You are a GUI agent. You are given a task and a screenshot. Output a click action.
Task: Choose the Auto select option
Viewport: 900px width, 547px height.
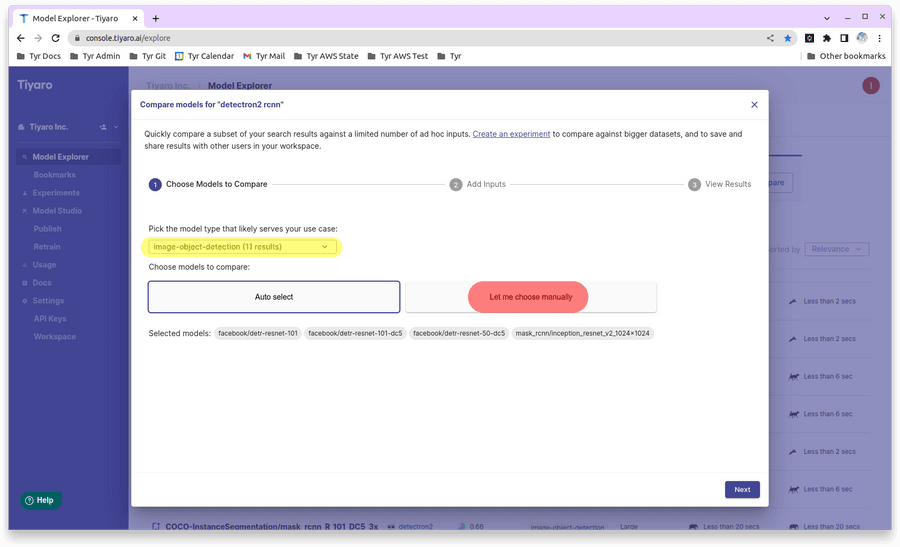(x=274, y=297)
